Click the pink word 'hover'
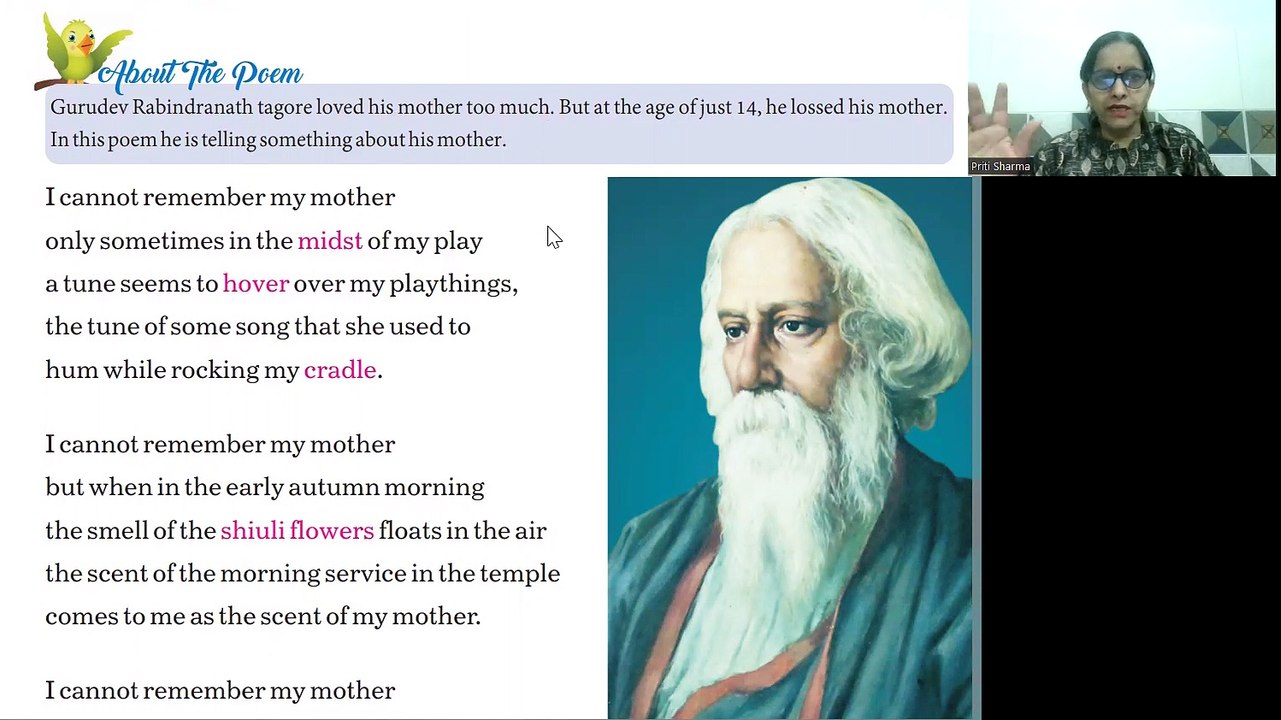The image size is (1281, 720). tap(256, 284)
